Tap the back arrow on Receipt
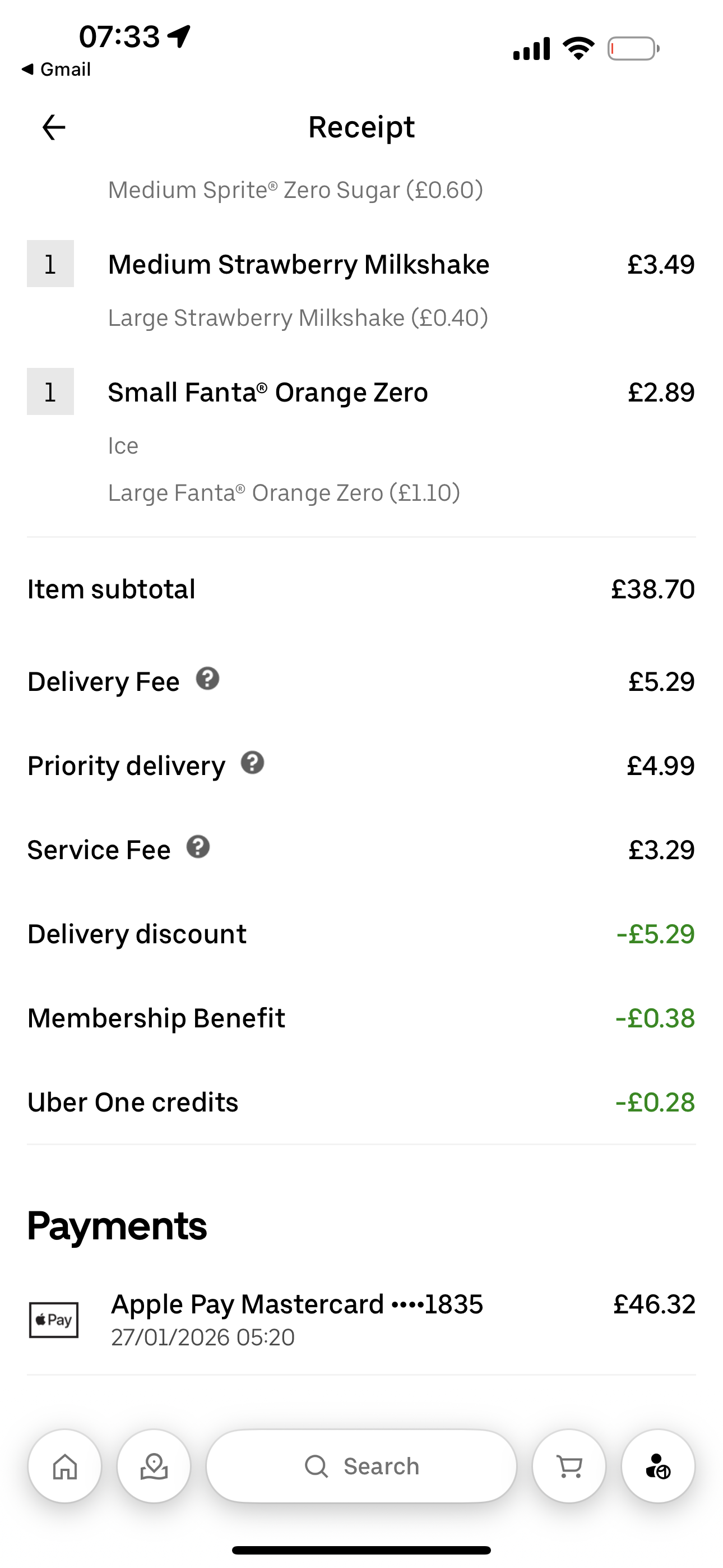Image resolution: width=723 pixels, height=1568 pixels. 54,127
